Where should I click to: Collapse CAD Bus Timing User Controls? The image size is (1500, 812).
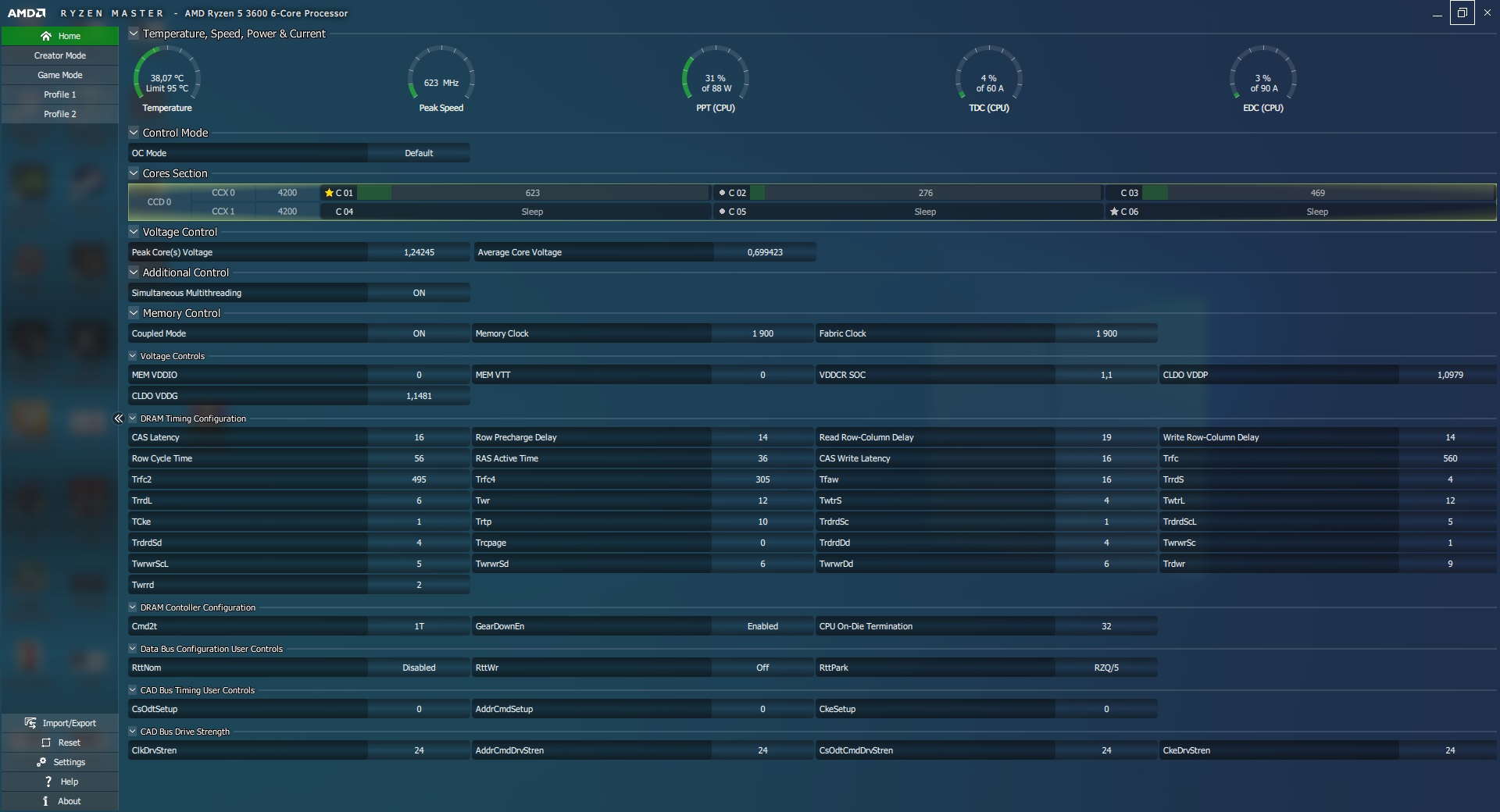[x=133, y=690]
